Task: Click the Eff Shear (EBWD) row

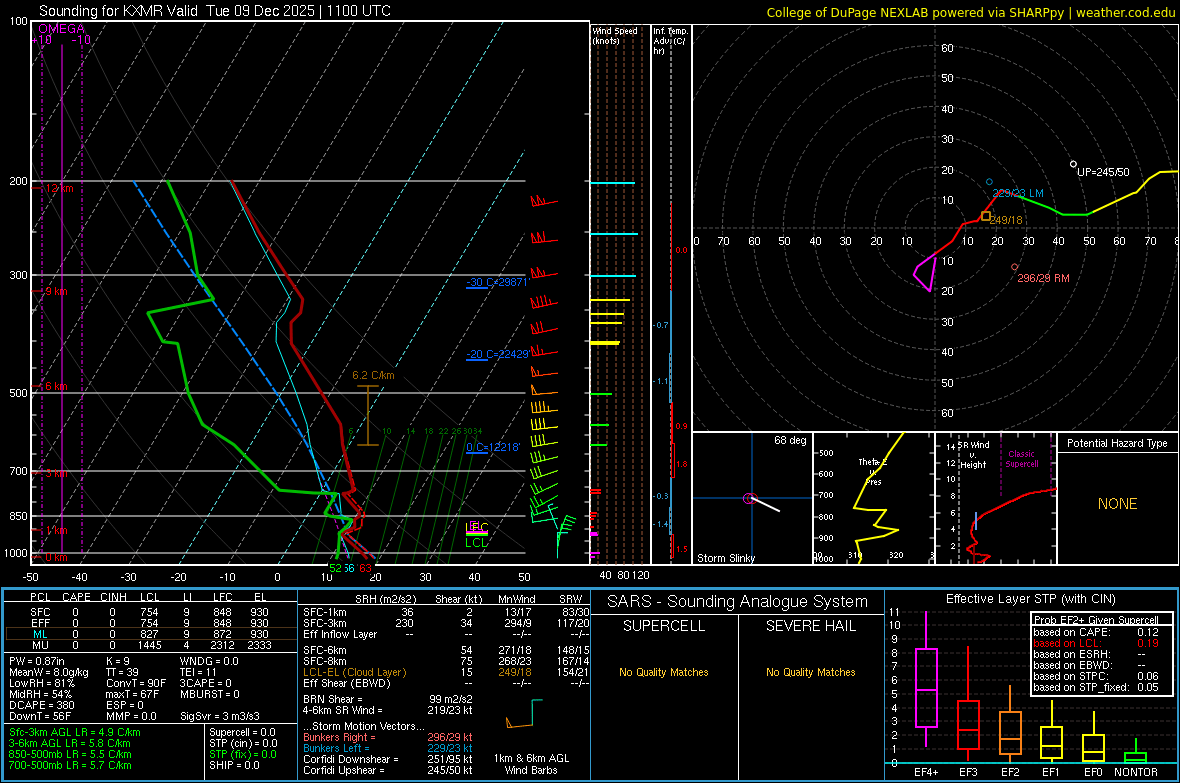Action: [x=446, y=683]
